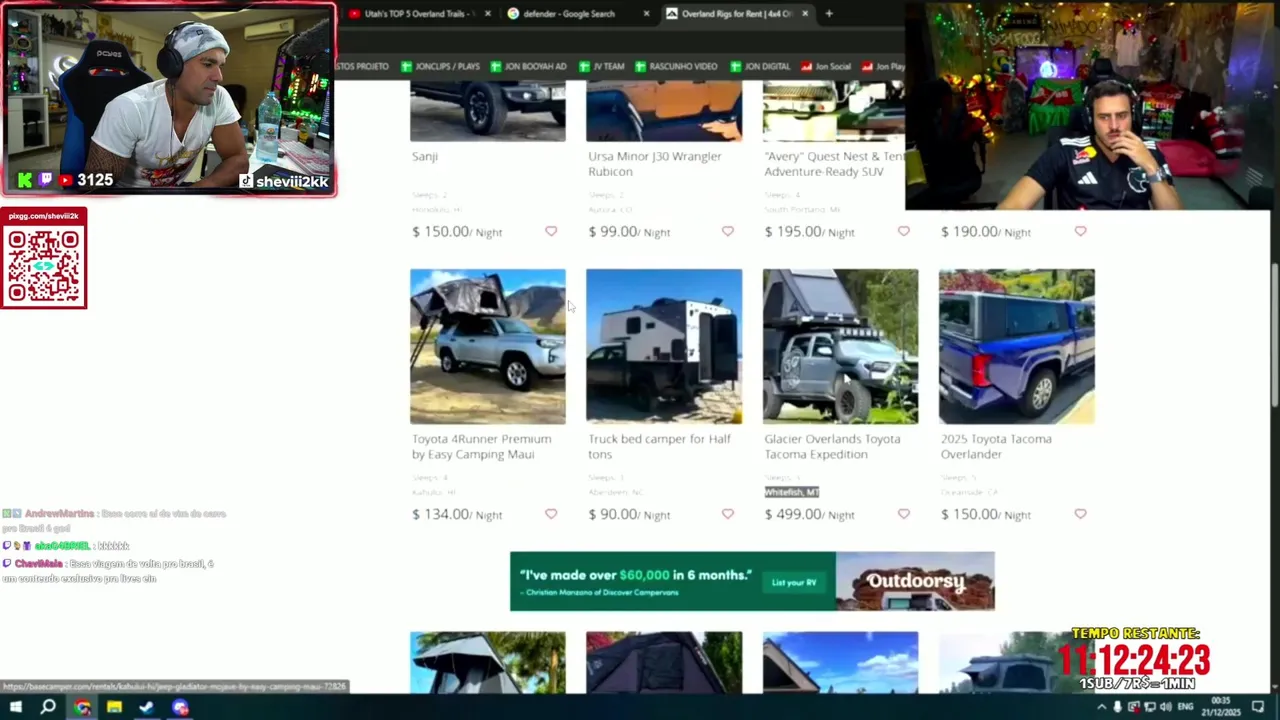Screen dimensions: 1280x720
Task: Click the microphone tray icon
Action: [1117, 707]
